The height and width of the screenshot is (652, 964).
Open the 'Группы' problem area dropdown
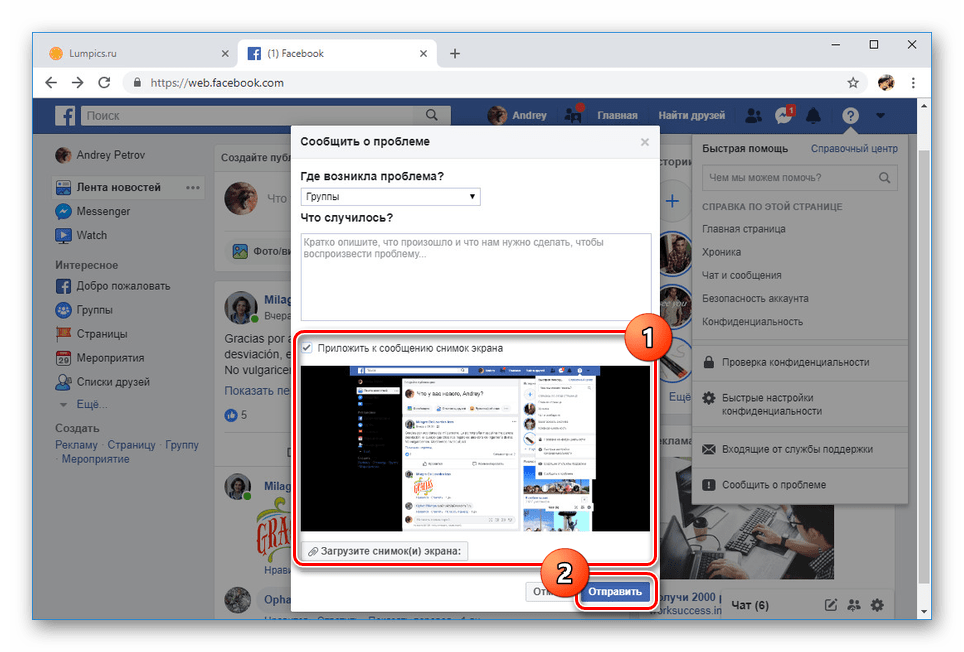[390, 197]
